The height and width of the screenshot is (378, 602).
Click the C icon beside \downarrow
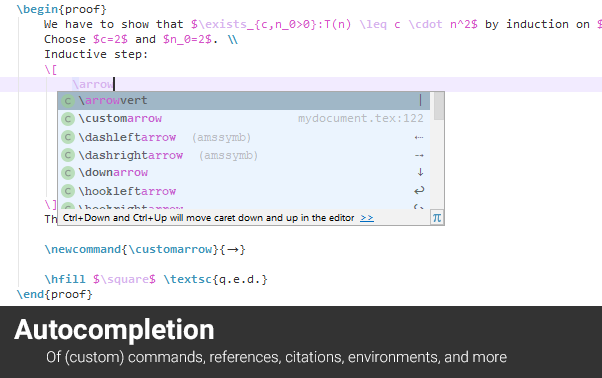click(x=68, y=173)
